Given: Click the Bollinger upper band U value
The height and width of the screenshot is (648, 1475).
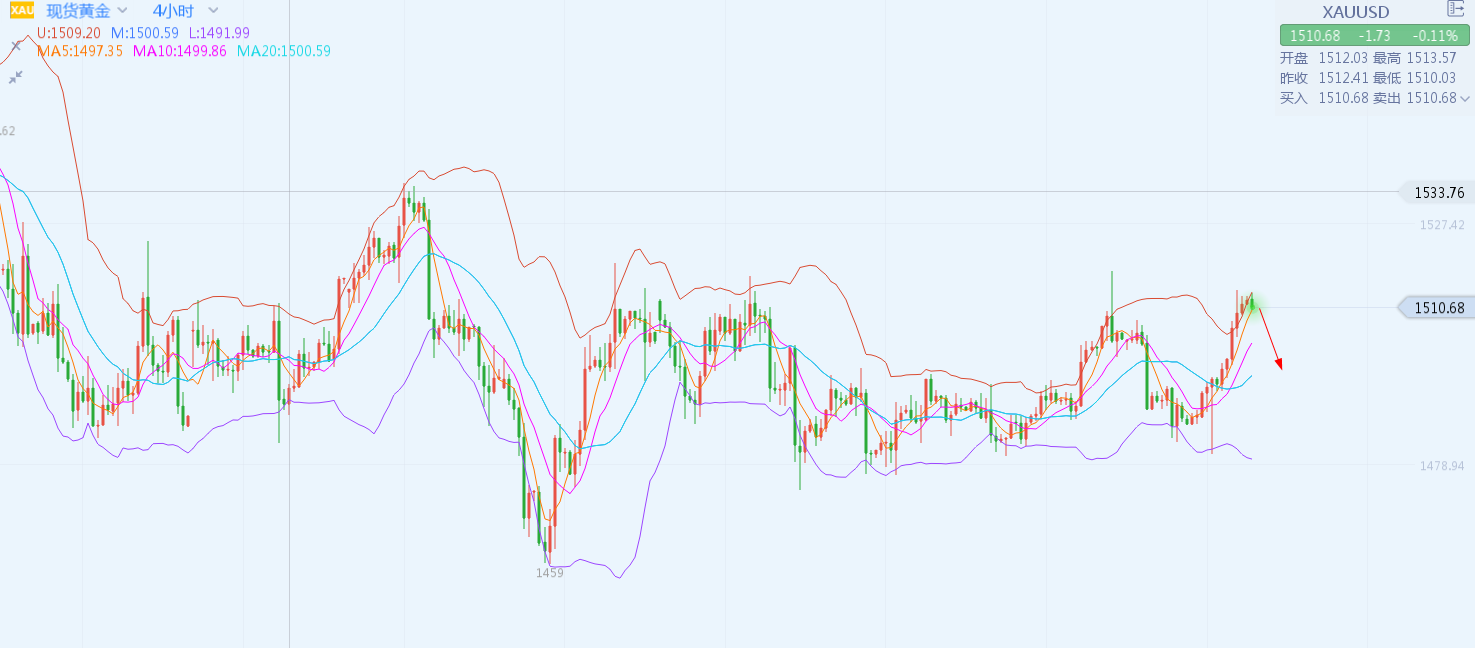Looking at the screenshot, I should point(68,33).
